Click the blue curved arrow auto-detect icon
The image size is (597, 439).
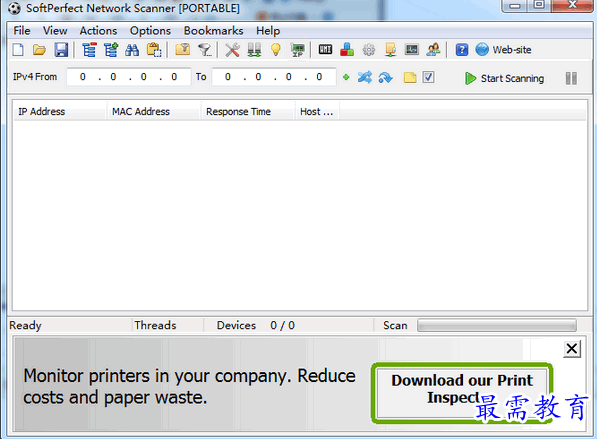[385, 78]
